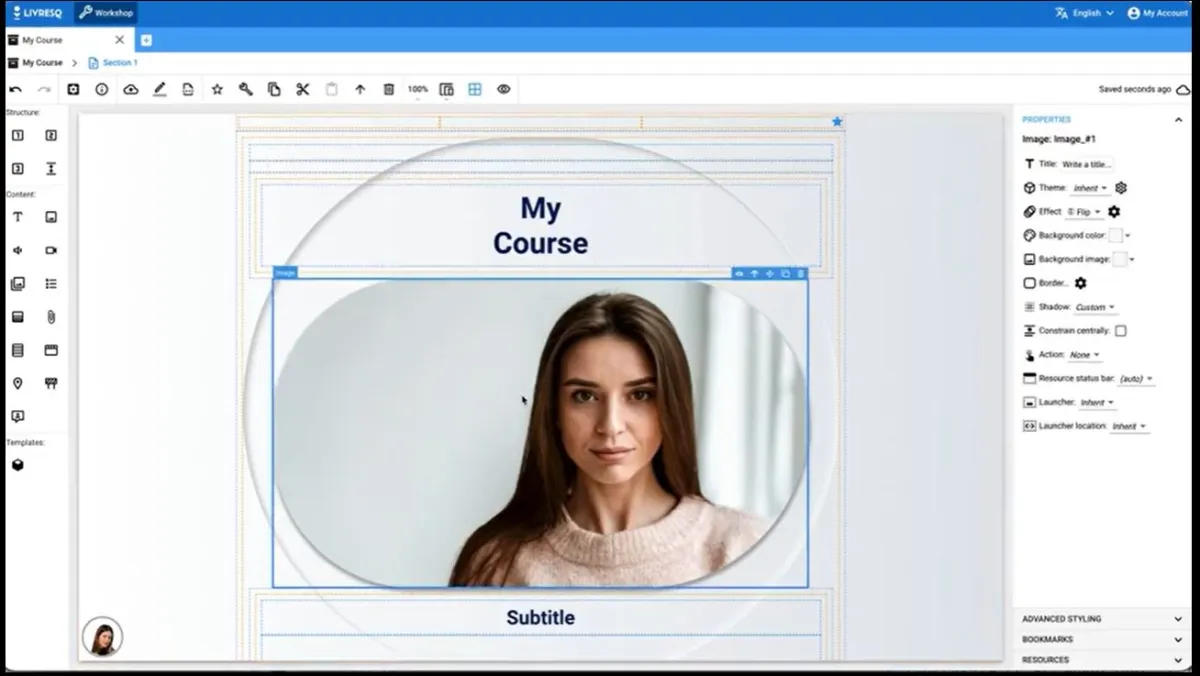Image resolution: width=1200 pixels, height=676 pixels.
Task: Open the Launcher Inherit dropdown
Action: click(x=1097, y=402)
